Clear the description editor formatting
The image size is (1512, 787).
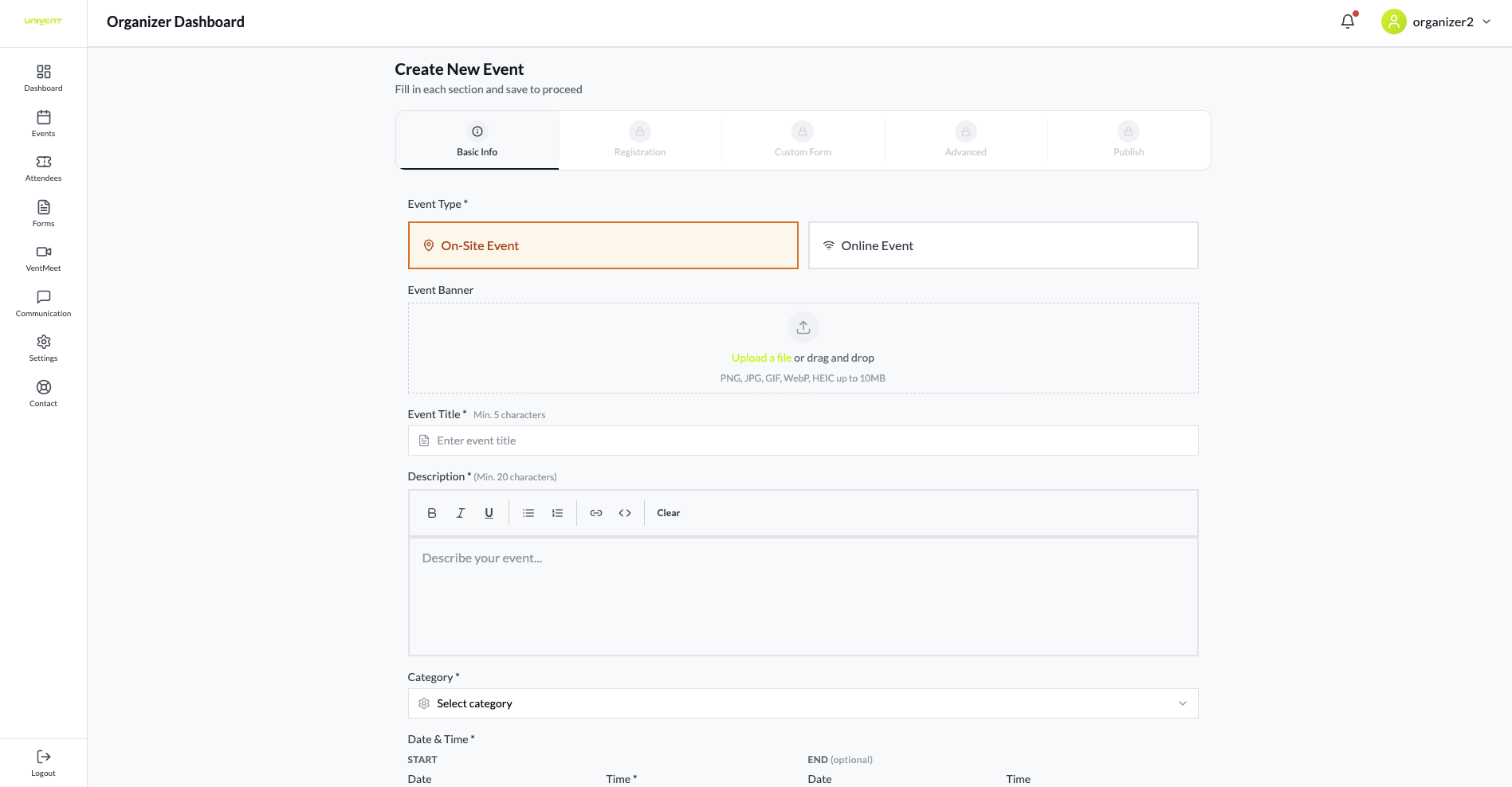[x=668, y=513]
